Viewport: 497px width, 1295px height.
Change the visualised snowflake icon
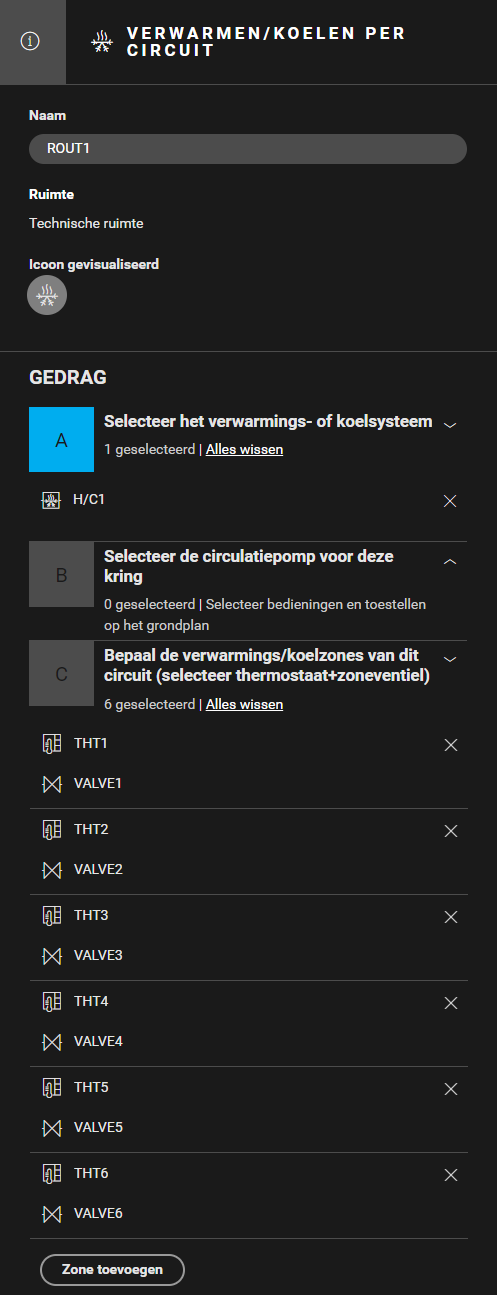[47, 295]
